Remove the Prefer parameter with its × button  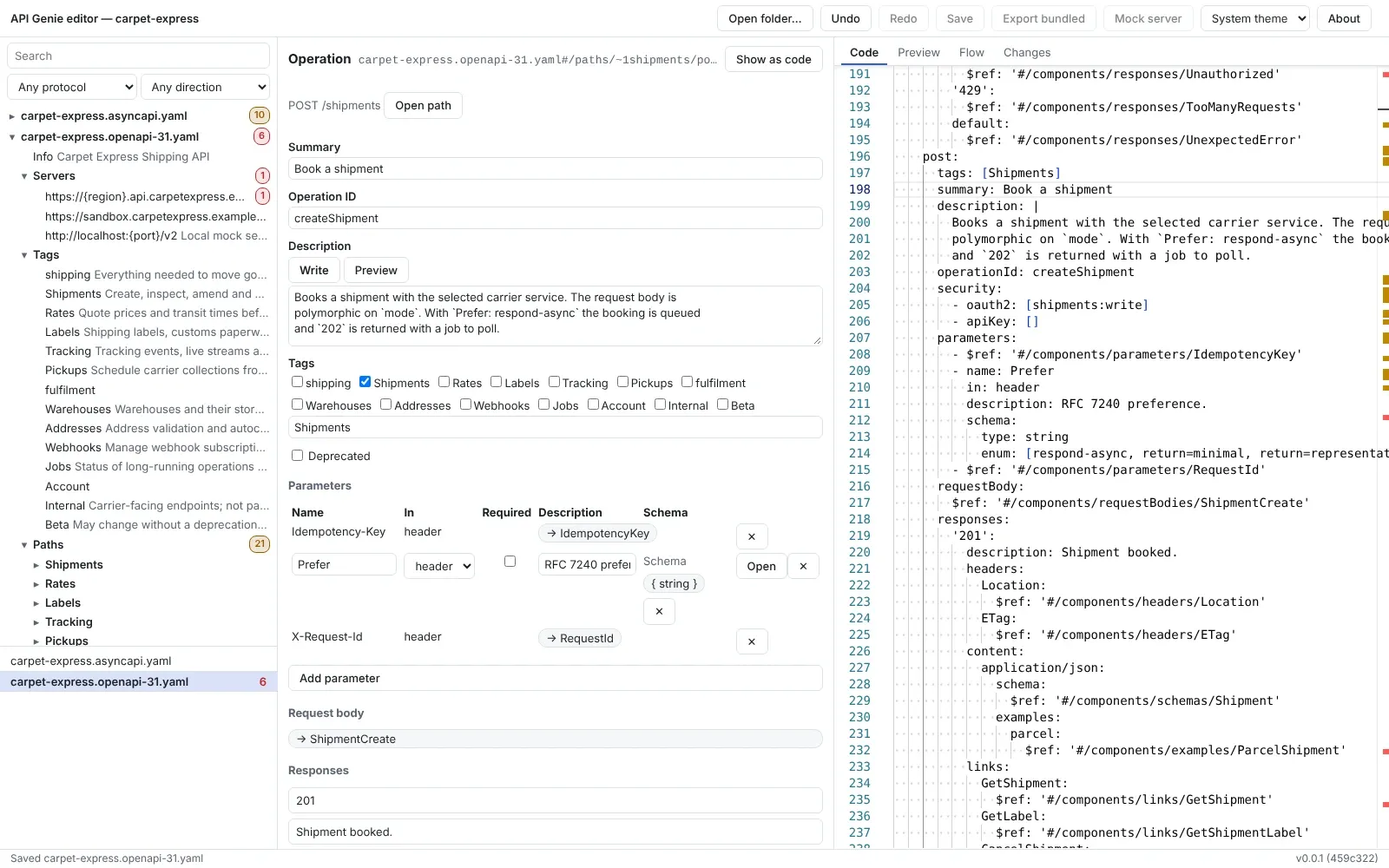coord(803,566)
